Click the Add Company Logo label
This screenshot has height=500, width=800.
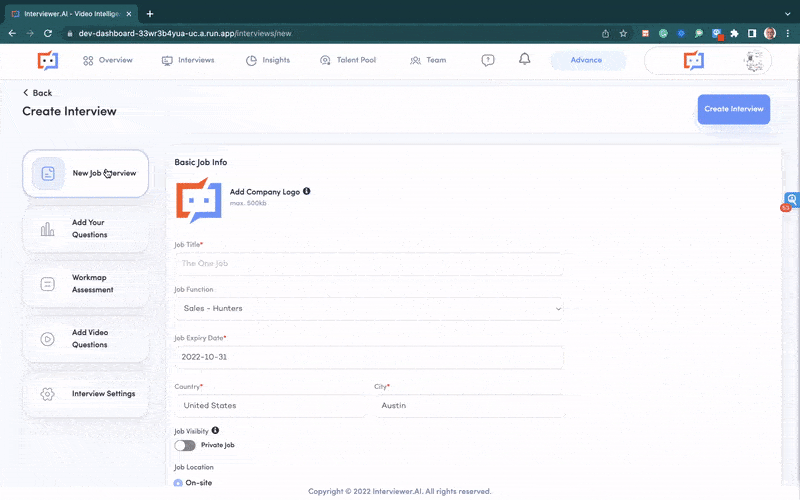coord(265,192)
